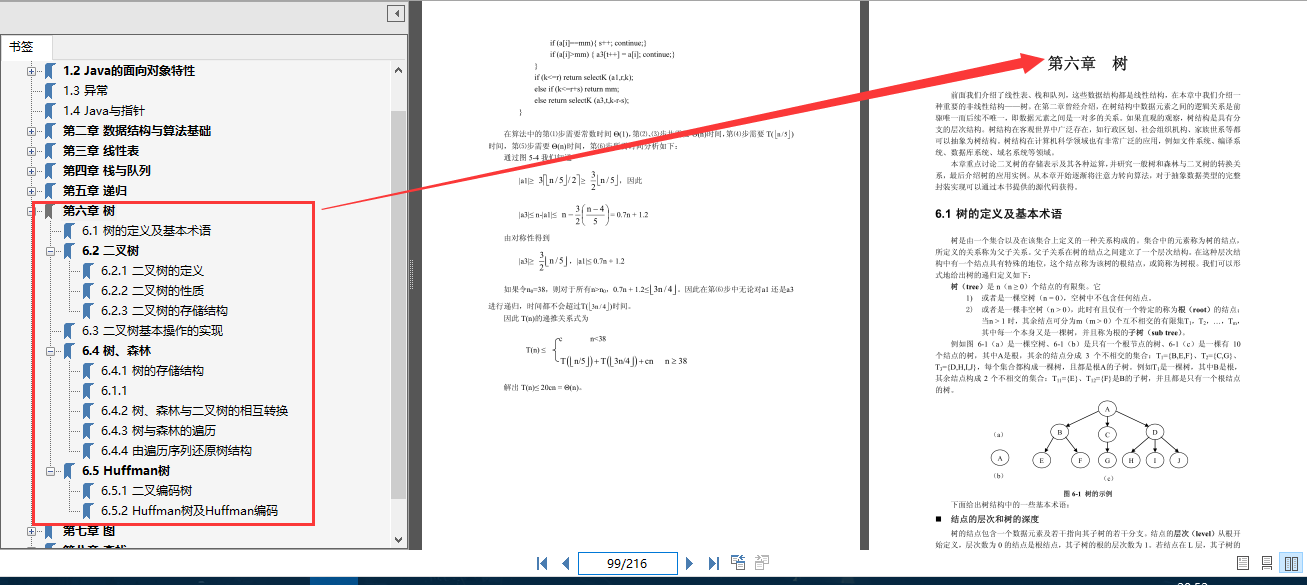Collapse the bookmark side panel

[396, 13]
